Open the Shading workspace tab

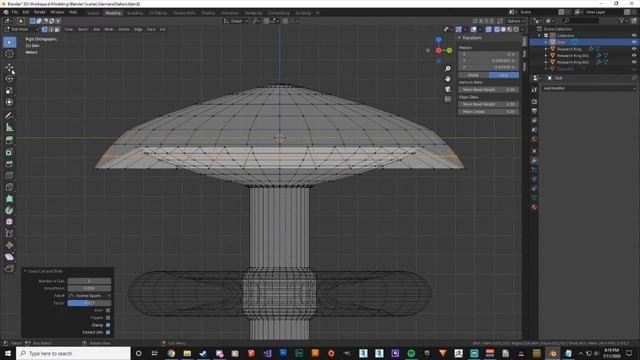(208, 13)
